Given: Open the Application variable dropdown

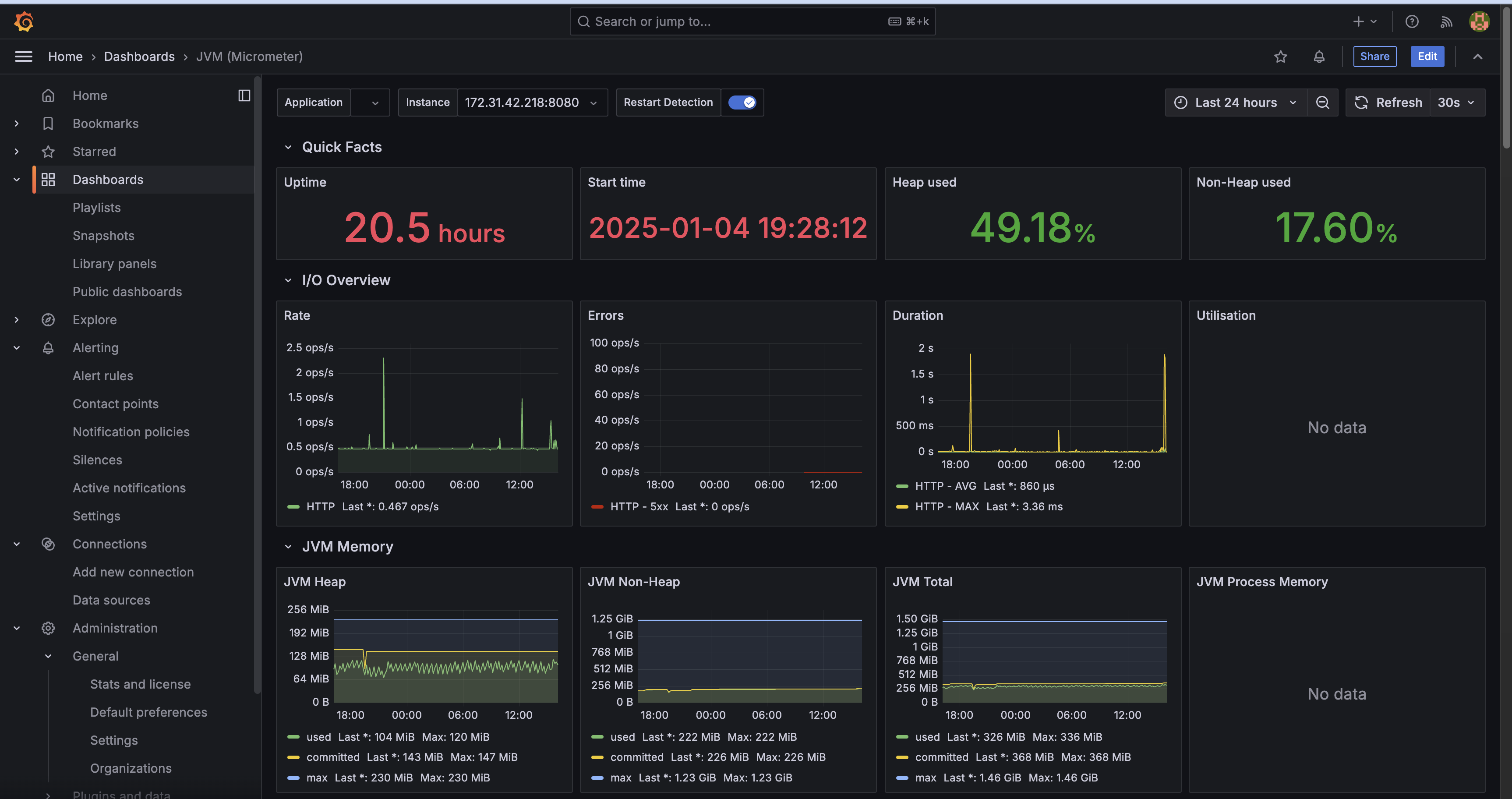Looking at the screenshot, I should (x=370, y=102).
